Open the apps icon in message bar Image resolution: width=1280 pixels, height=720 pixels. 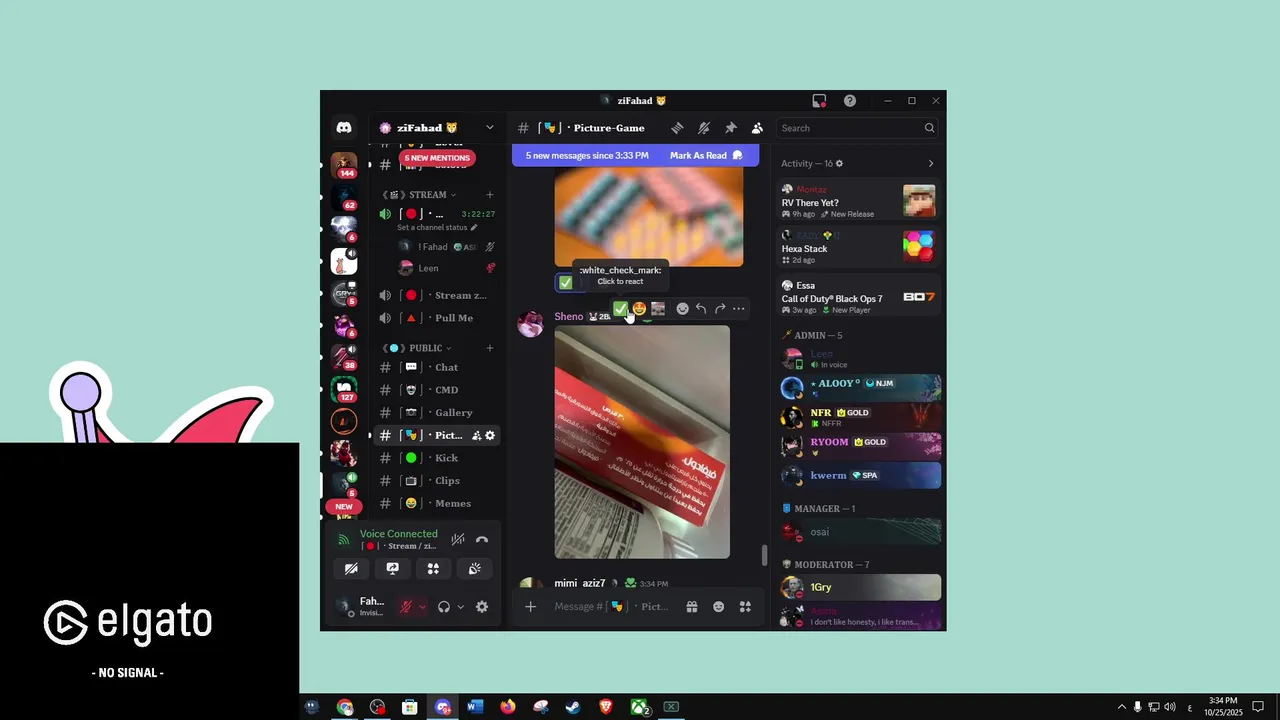[x=745, y=607]
